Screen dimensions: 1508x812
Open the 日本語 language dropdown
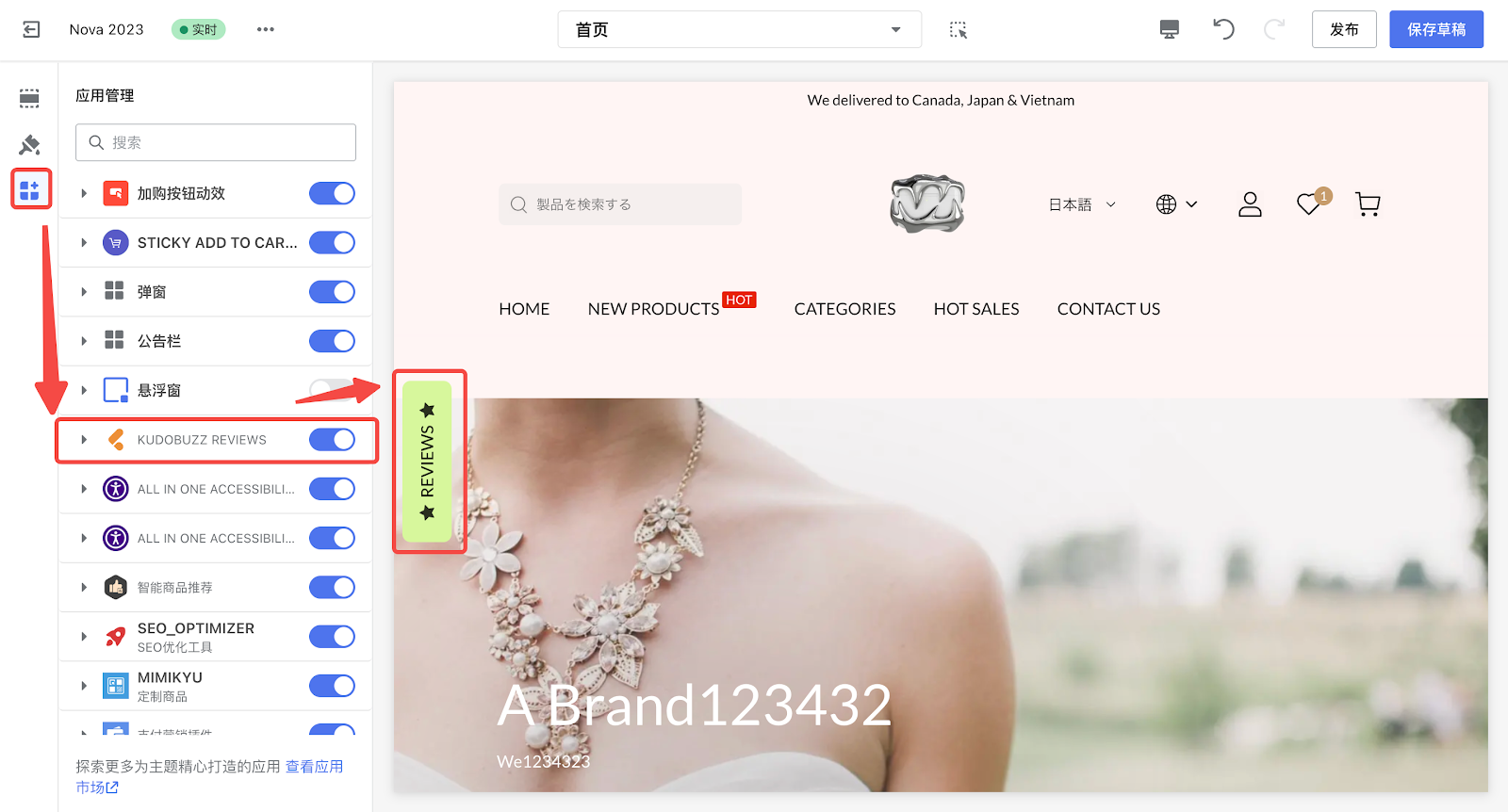tap(1082, 204)
